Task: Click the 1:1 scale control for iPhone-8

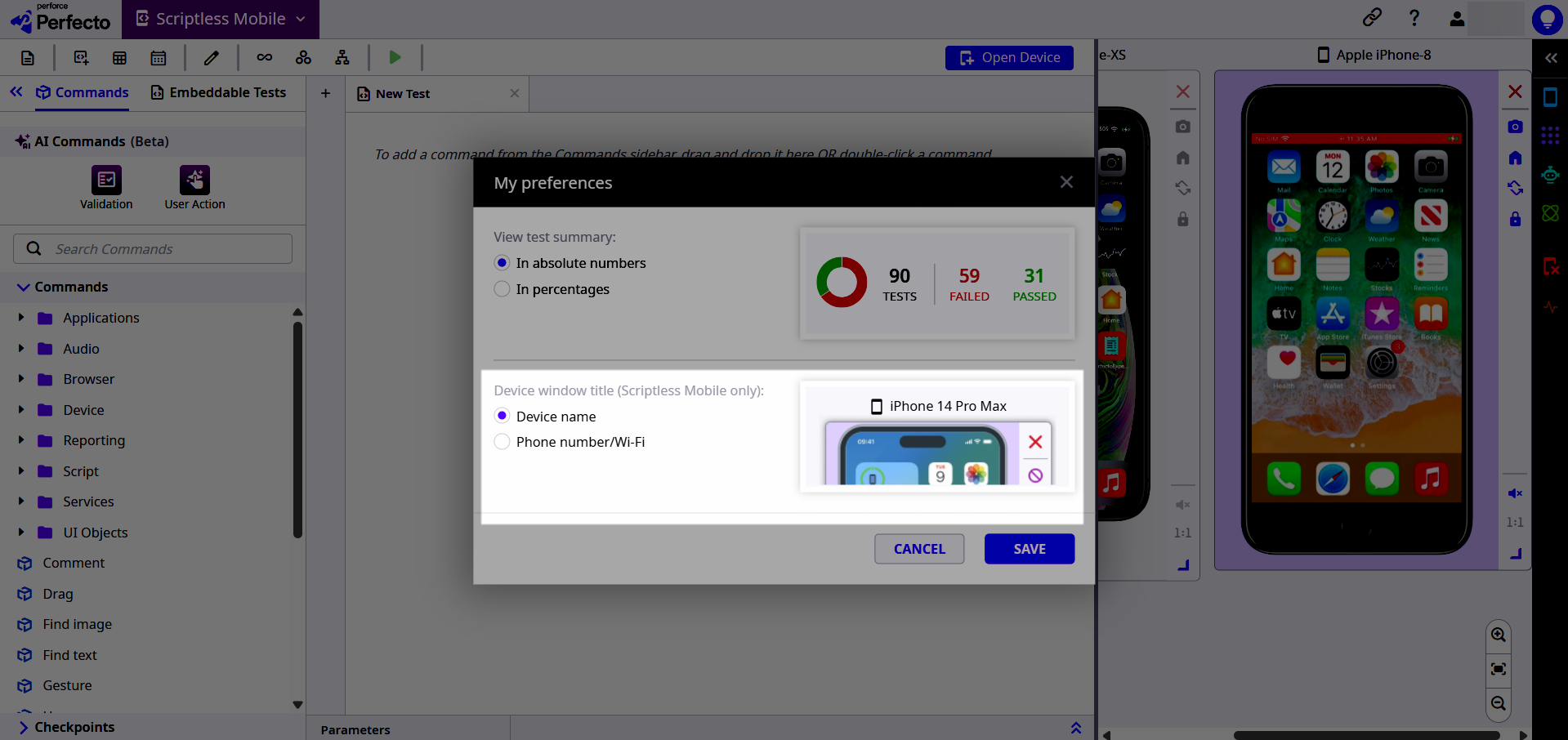Action: pyautogui.click(x=1515, y=522)
